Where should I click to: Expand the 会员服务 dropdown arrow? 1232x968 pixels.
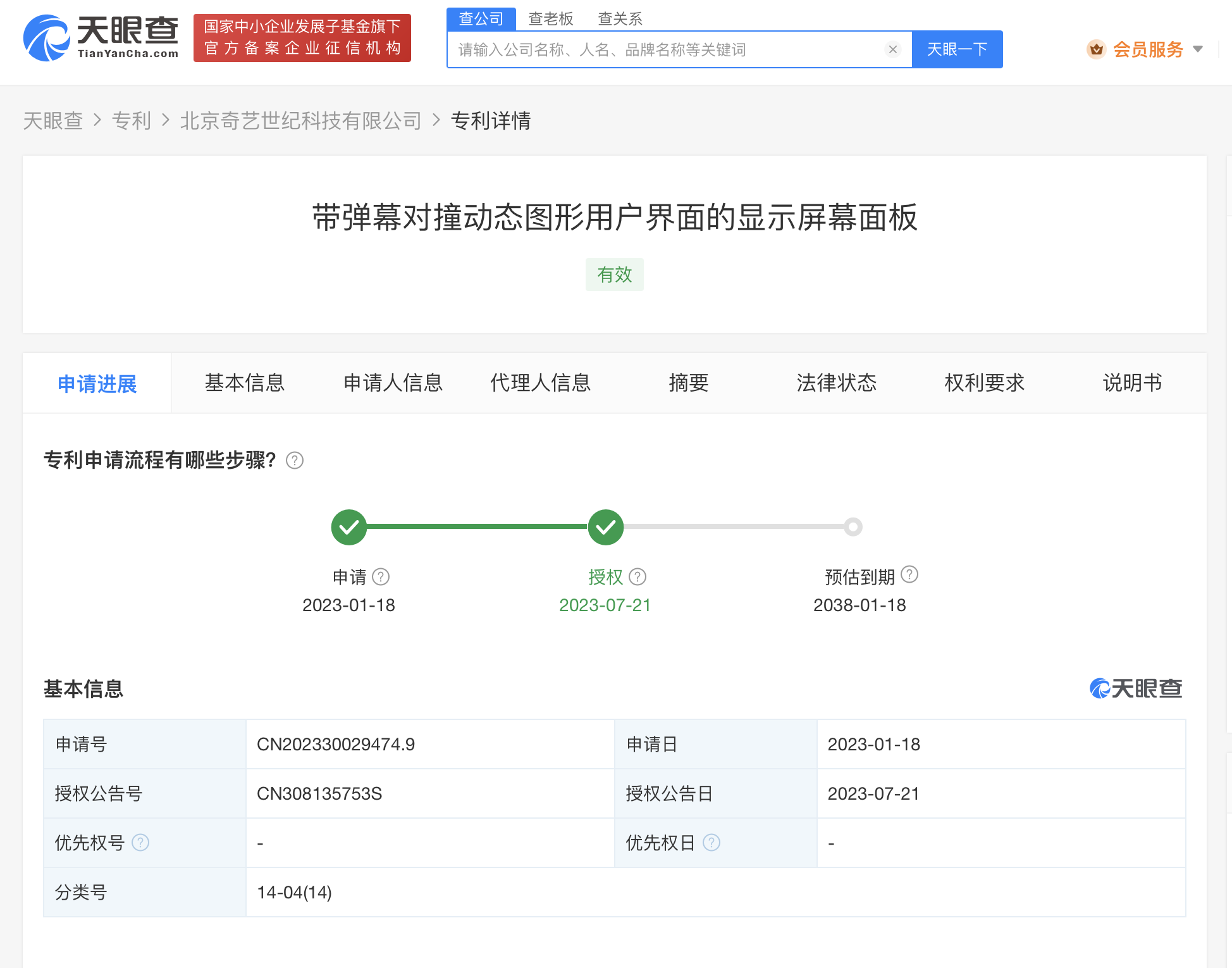(x=1197, y=49)
